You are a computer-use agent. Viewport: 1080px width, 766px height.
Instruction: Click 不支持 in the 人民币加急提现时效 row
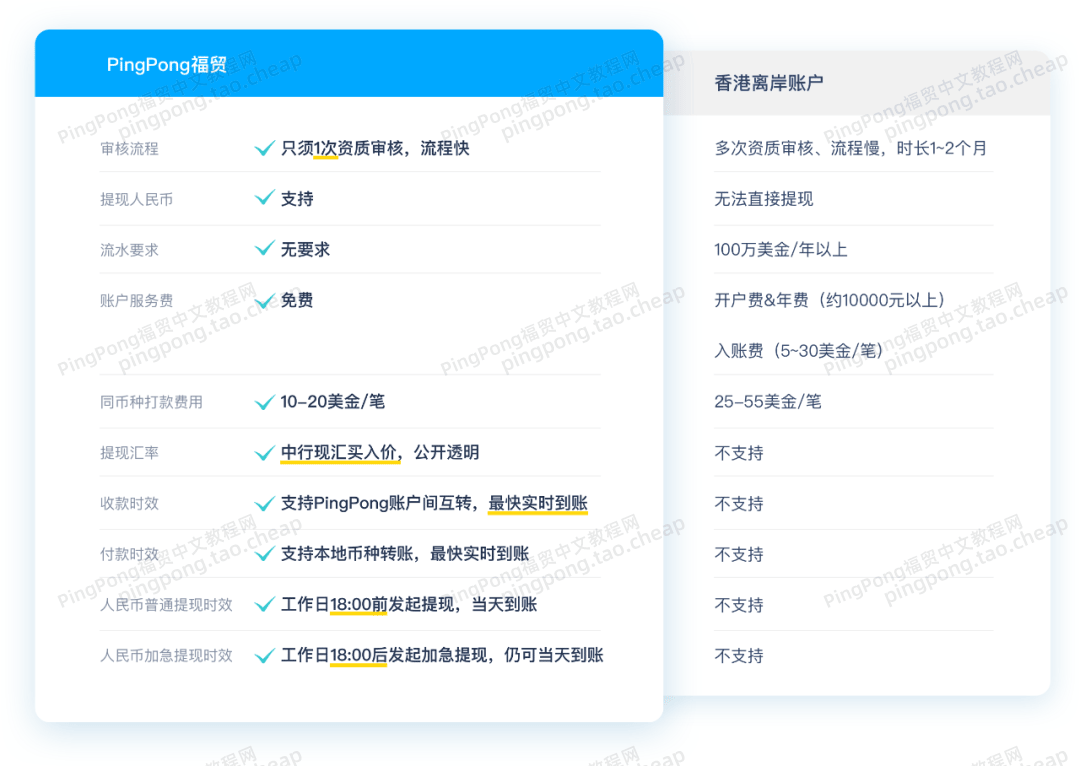click(739, 656)
